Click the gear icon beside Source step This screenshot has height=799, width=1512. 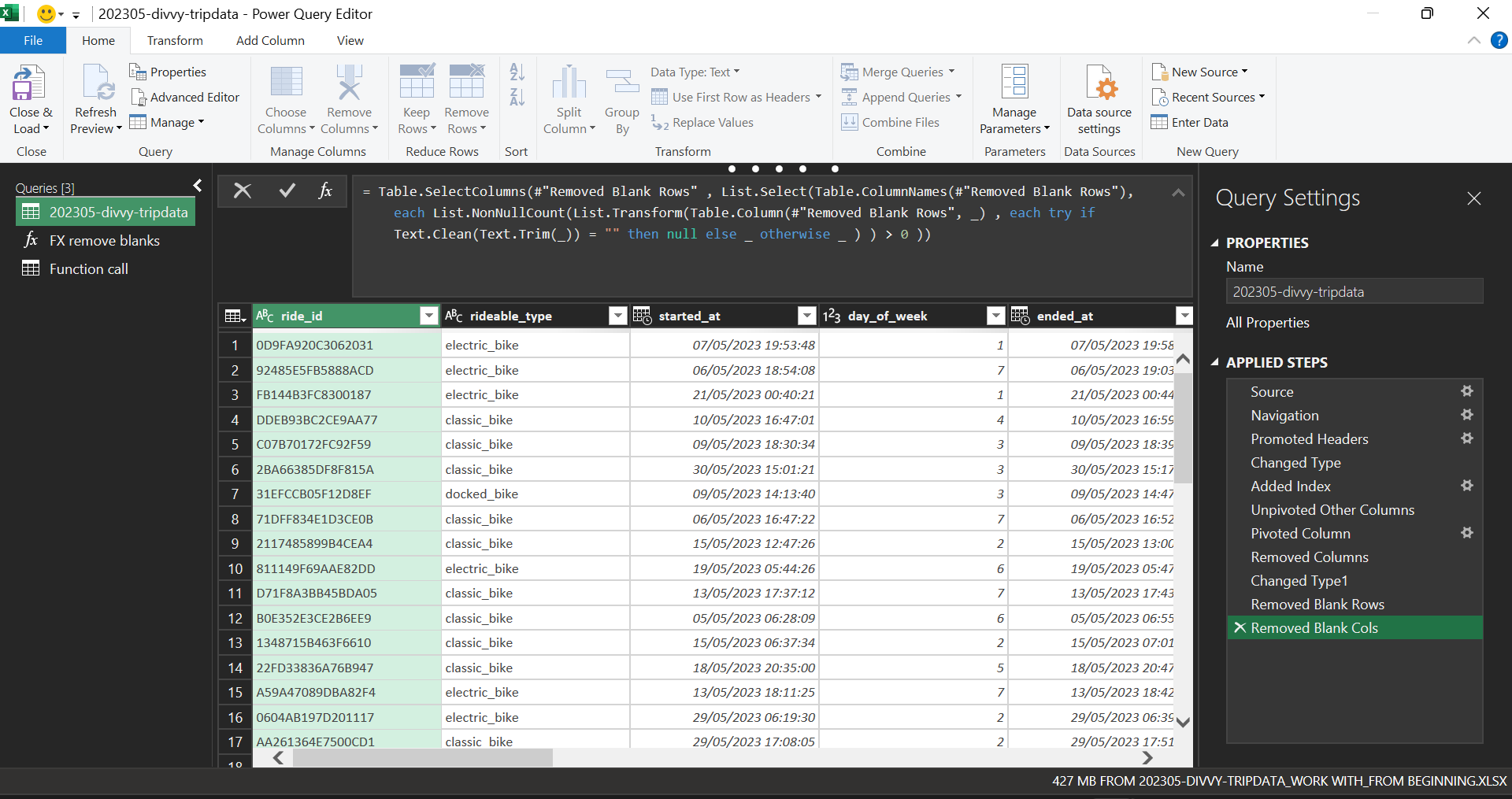1467,391
